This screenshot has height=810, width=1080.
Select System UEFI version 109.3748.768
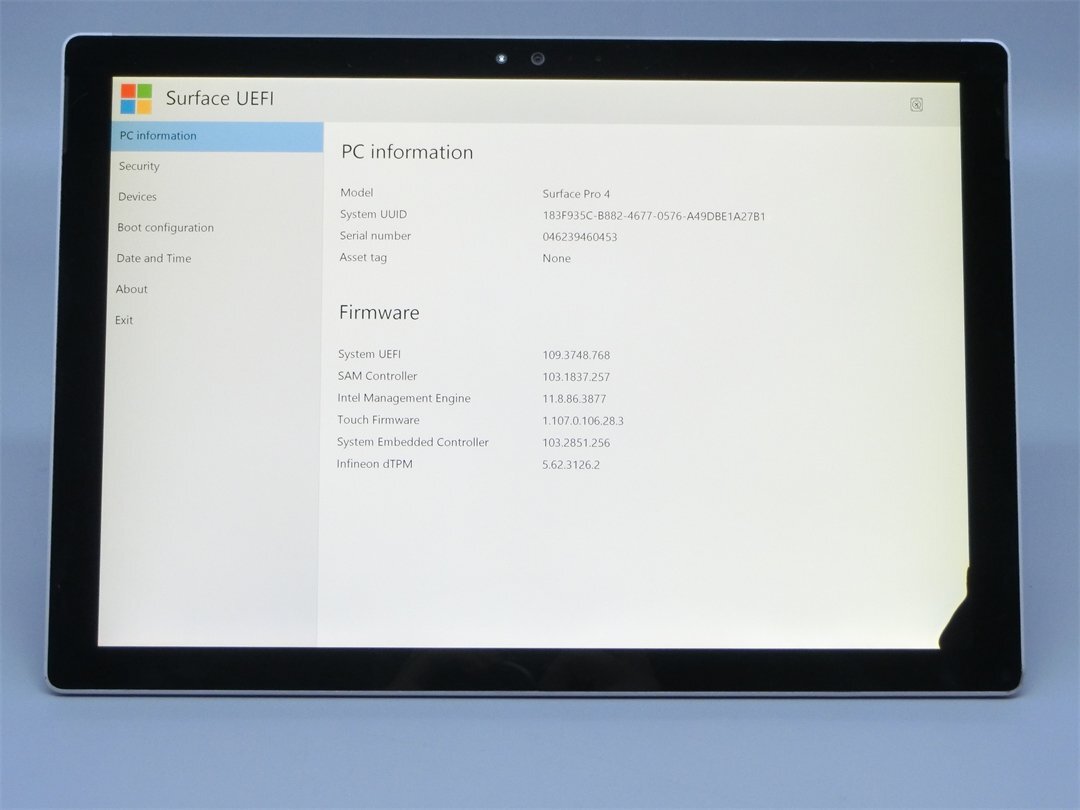pyautogui.click(x=576, y=355)
